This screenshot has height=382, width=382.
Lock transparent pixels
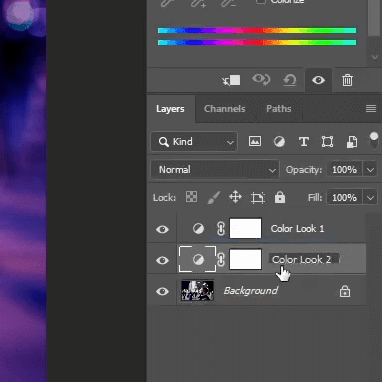coord(191,197)
